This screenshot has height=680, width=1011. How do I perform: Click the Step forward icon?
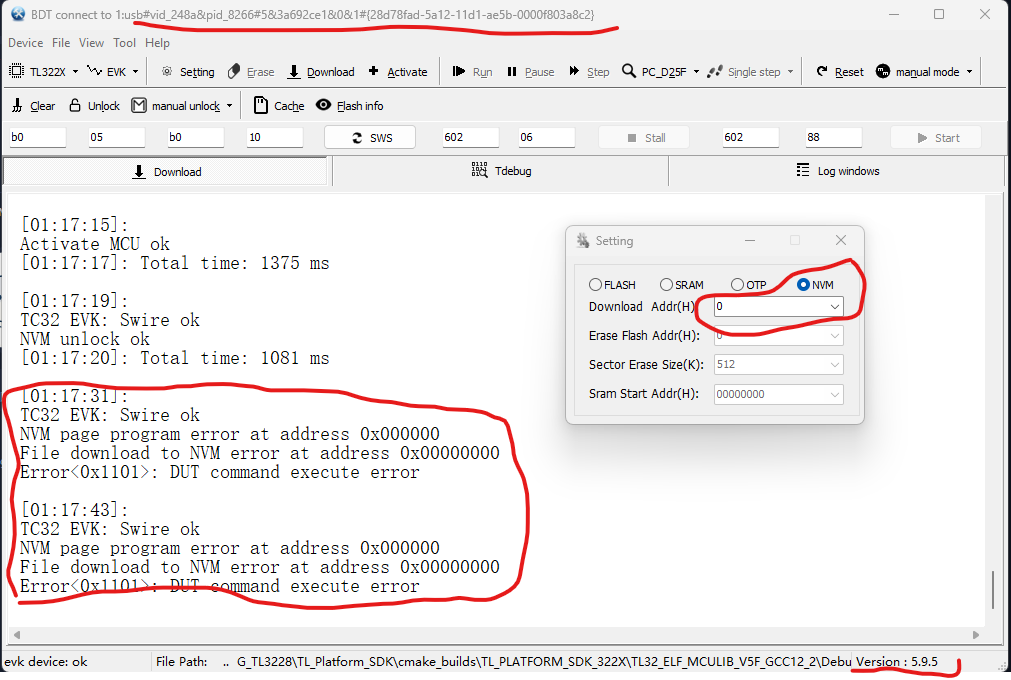574,71
